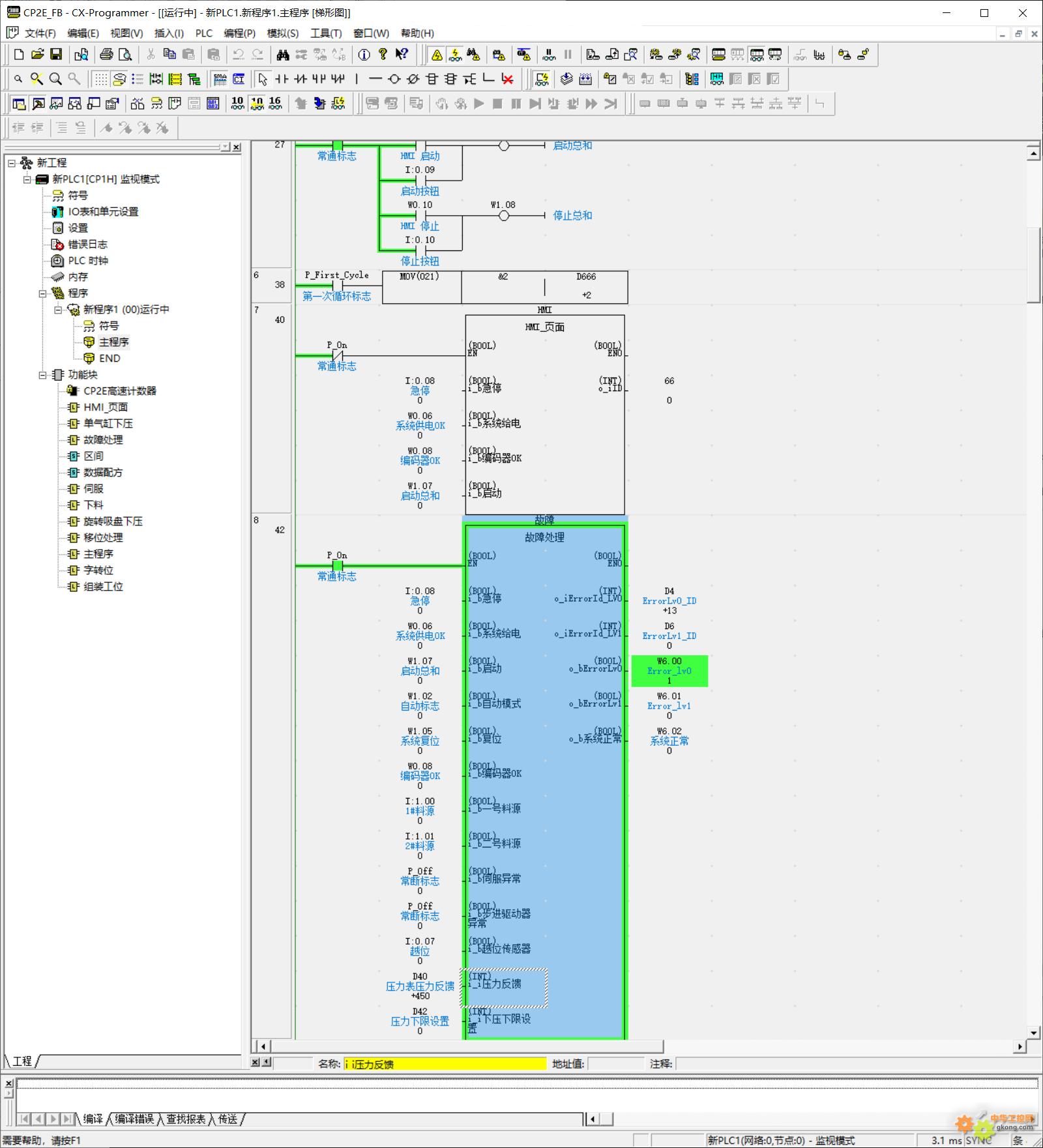
Task: Toggle the project workspace button
Action: click(x=19, y=104)
